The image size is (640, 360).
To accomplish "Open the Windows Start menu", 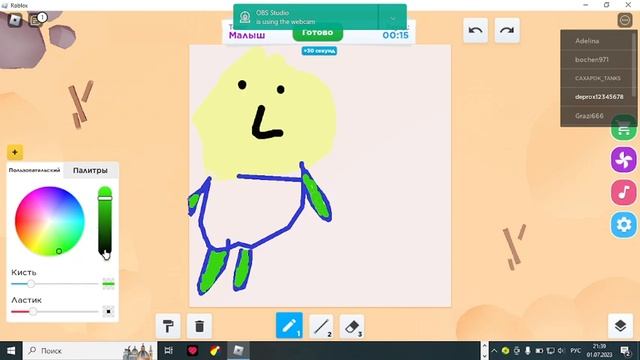I will pos(11,351).
